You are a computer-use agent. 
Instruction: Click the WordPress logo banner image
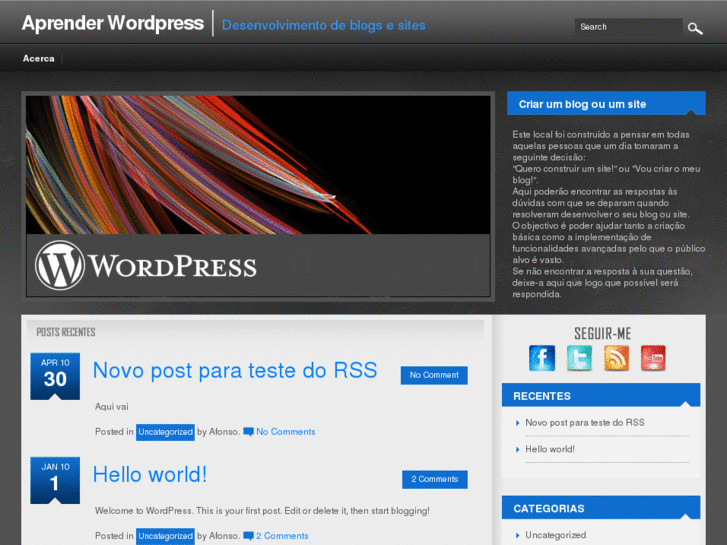pos(258,196)
